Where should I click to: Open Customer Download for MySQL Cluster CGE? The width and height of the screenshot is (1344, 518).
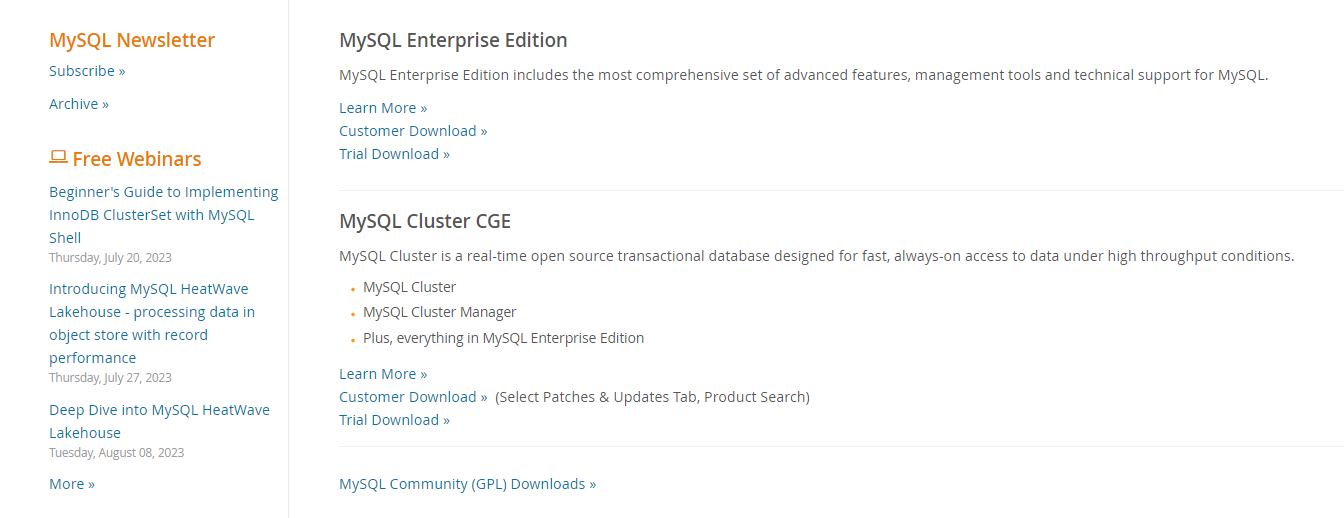click(413, 397)
